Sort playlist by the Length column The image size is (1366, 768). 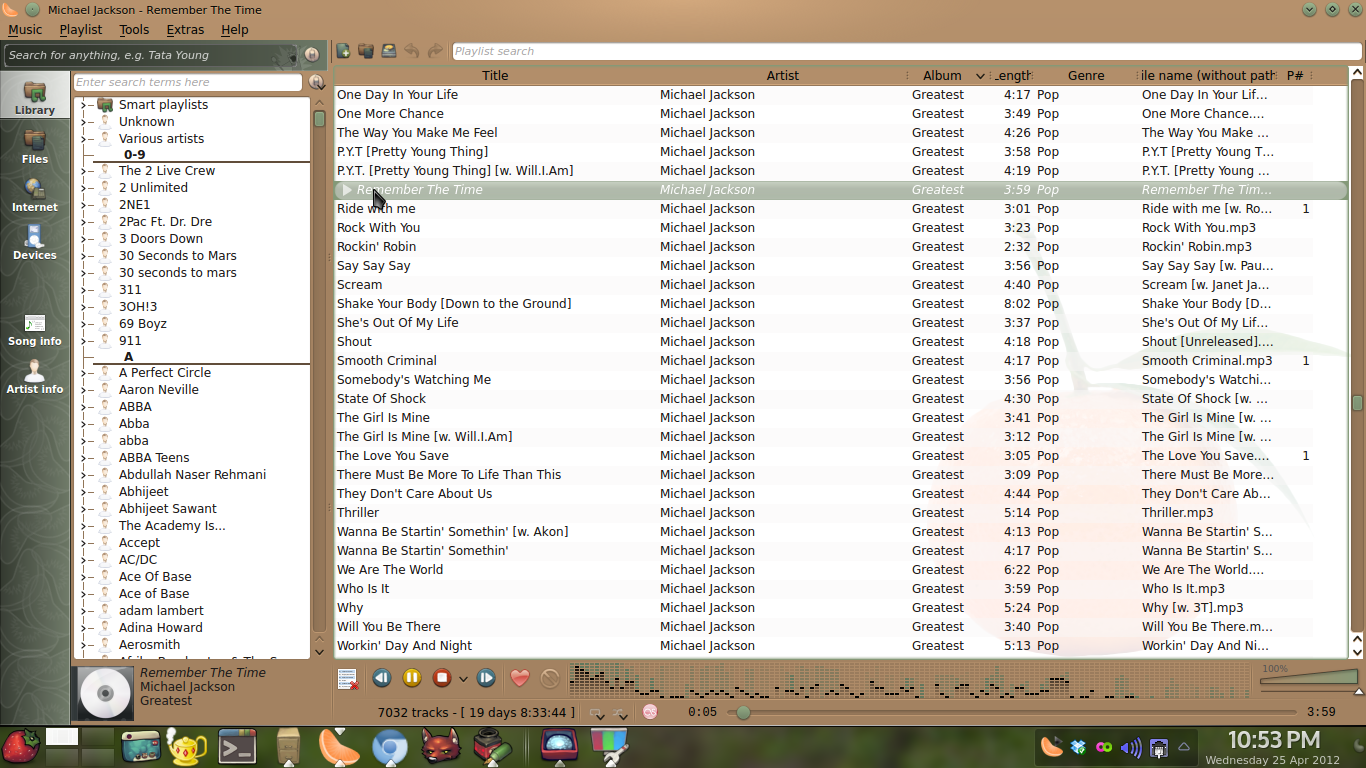click(x=1013, y=75)
